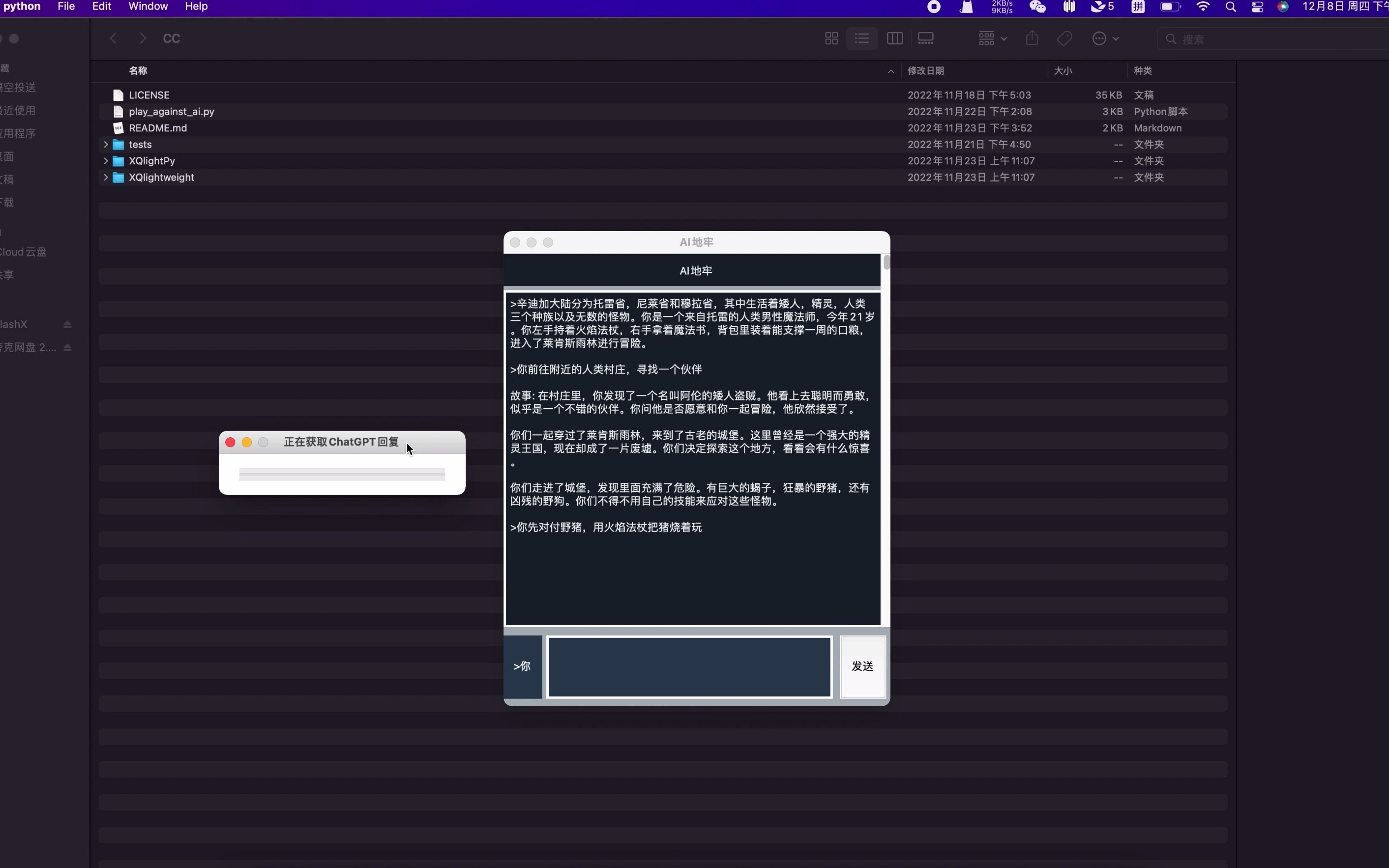Go forward in Finder navigation
This screenshot has width=1389, height=868.
pos(143,38)
